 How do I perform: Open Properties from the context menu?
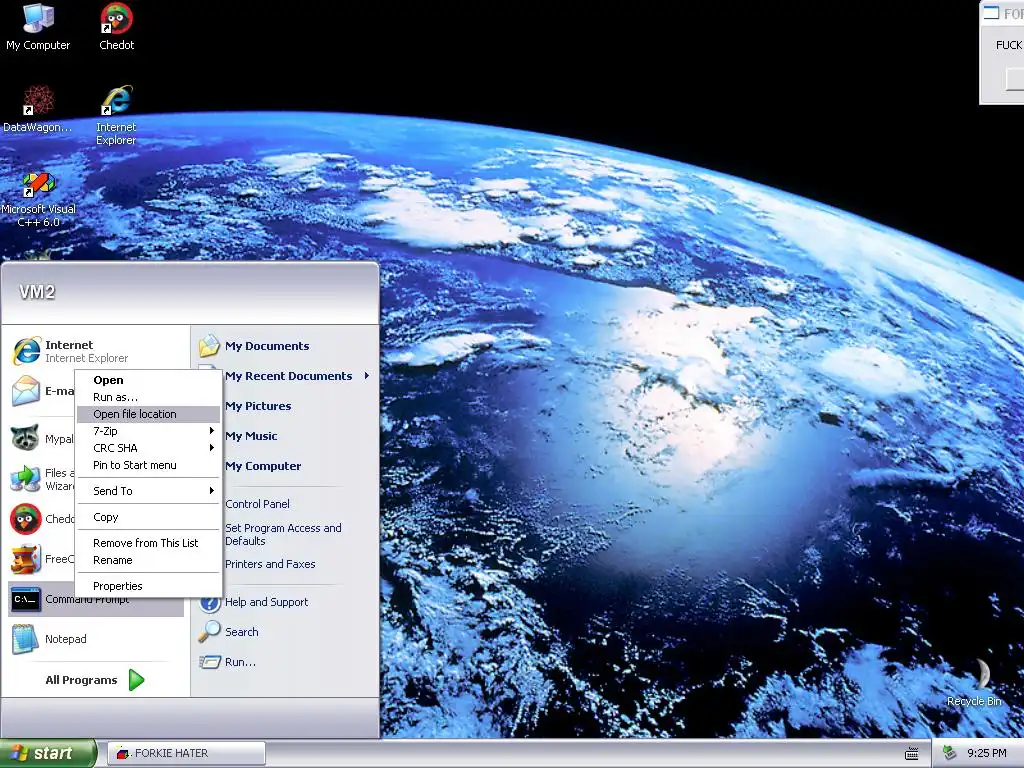148,586
